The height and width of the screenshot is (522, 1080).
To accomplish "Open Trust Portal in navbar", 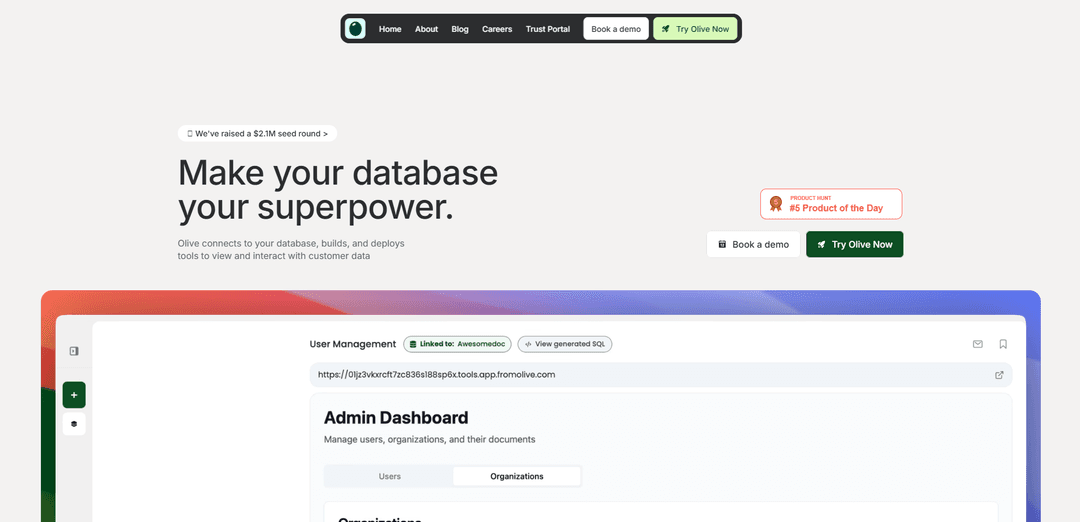I will 548,29.
